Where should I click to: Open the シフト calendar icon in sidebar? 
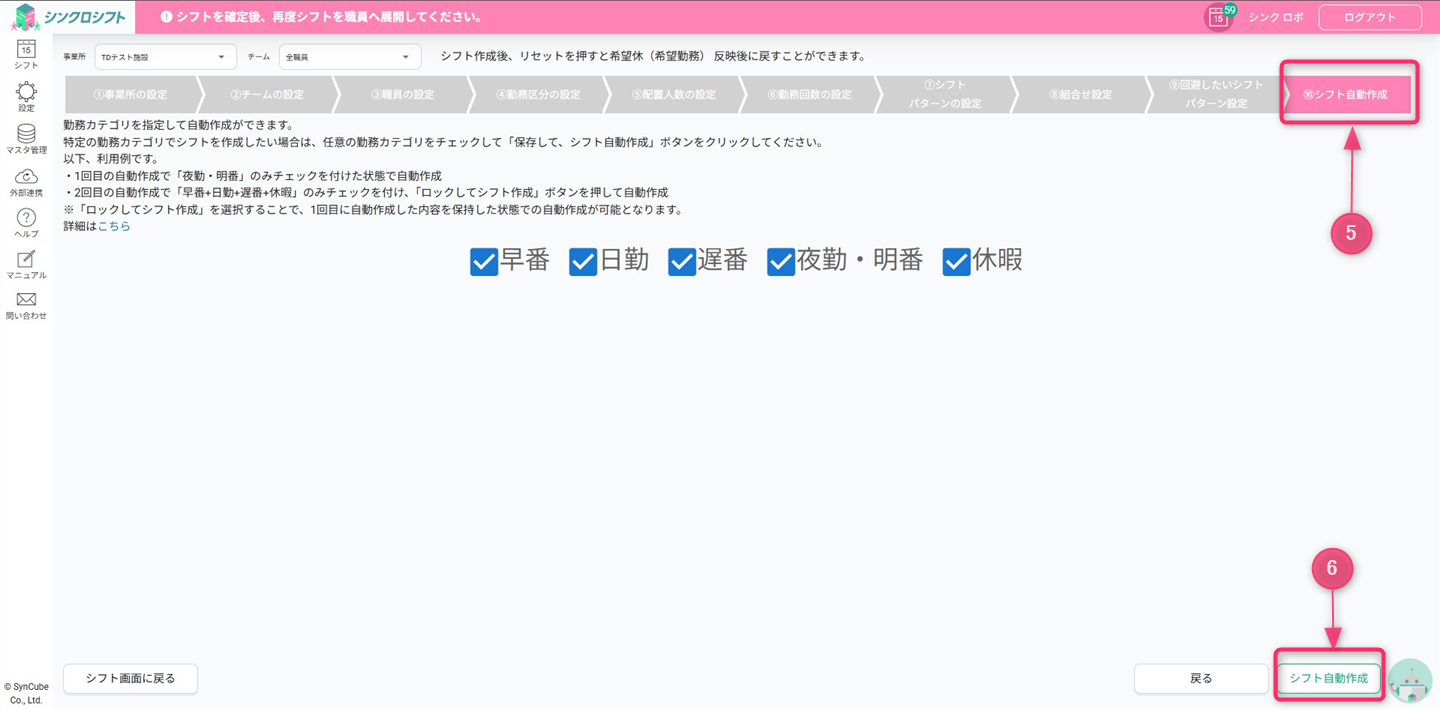coord(26,52)
